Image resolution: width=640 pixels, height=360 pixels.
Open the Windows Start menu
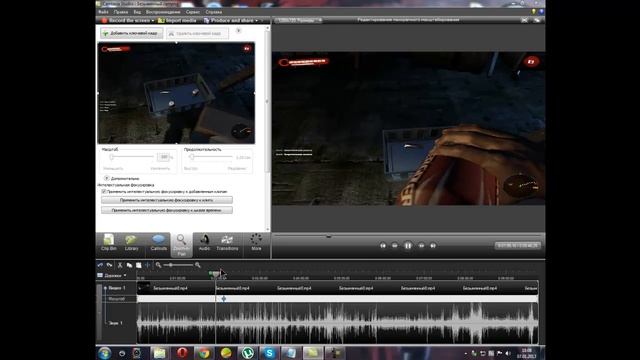point(104,353)
